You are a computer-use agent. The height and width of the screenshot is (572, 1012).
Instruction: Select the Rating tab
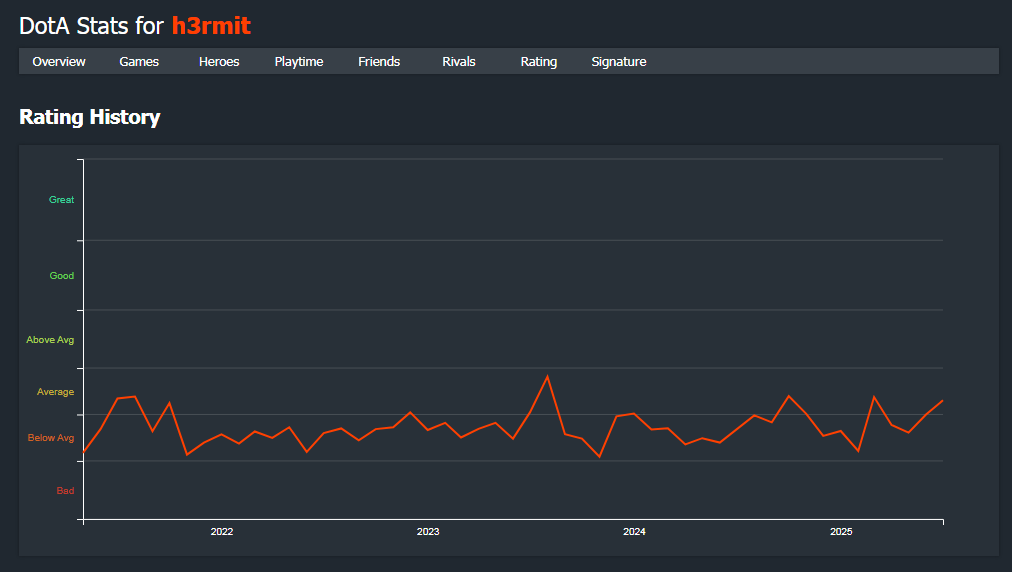[x=539, y=61]
